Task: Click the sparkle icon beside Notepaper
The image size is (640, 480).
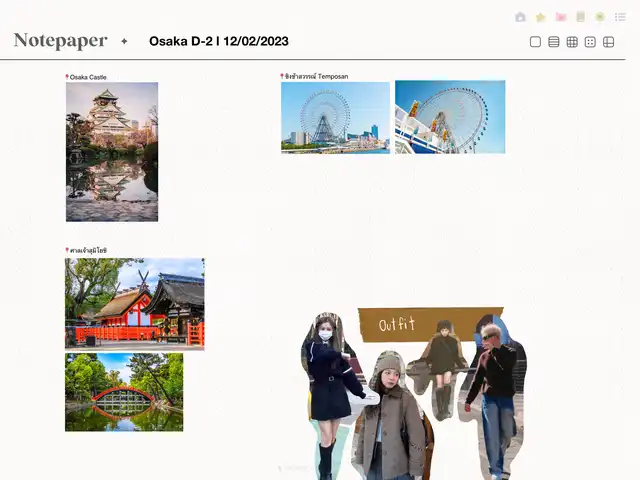Action: (124, 41)
